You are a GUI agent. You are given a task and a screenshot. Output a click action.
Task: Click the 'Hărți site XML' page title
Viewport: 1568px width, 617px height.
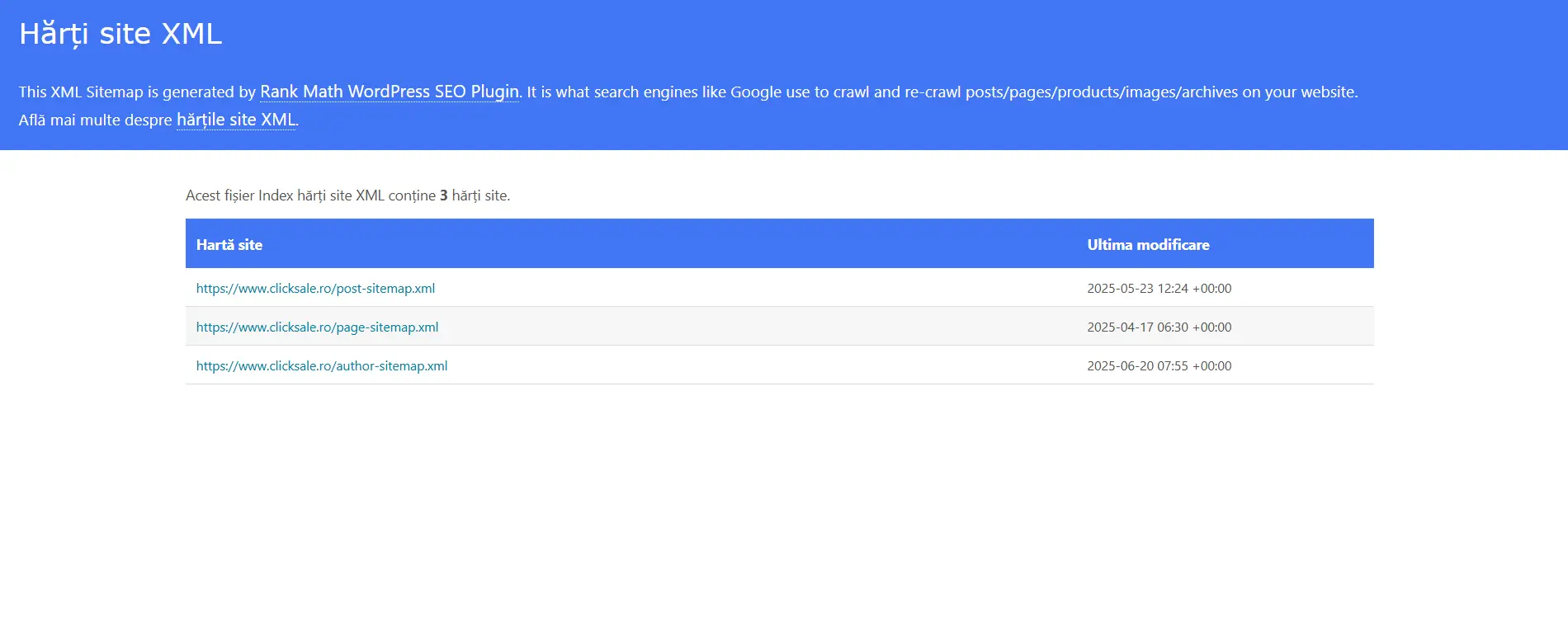click(x=120, y=34)
